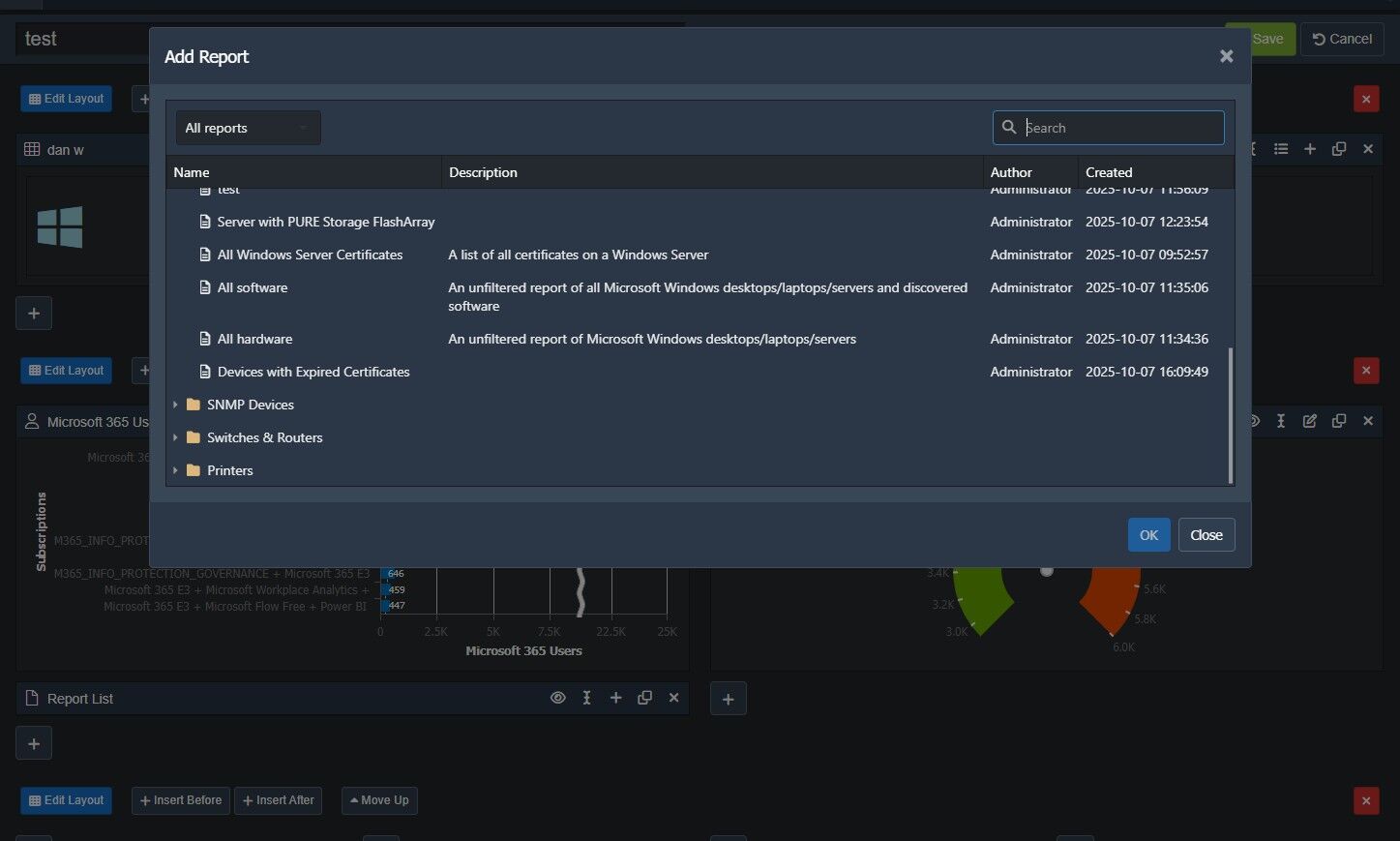Click the plus button below the dan w panel
The height and width of the screenshot is (841, 1400).
tap(34, 313)
